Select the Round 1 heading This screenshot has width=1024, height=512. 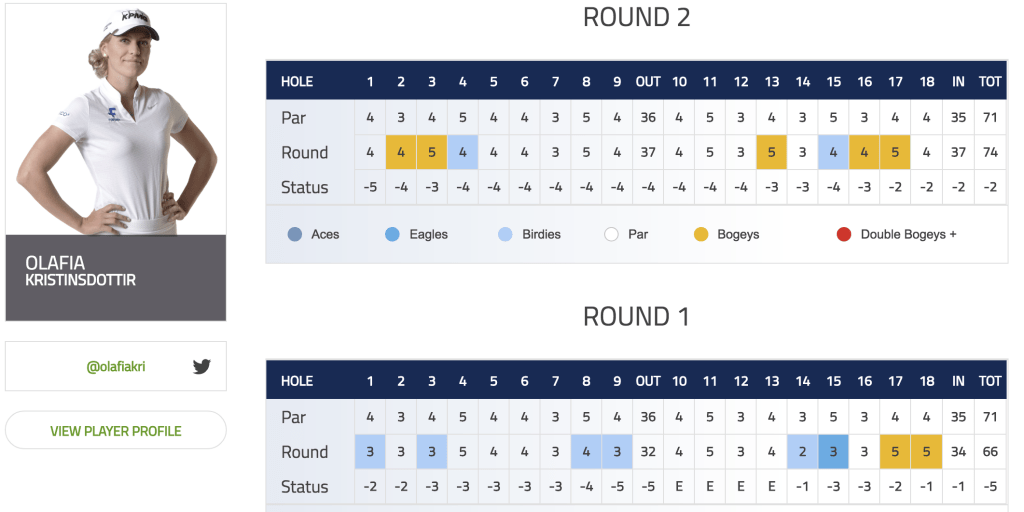pyautogui.click(x=637, y=317)
